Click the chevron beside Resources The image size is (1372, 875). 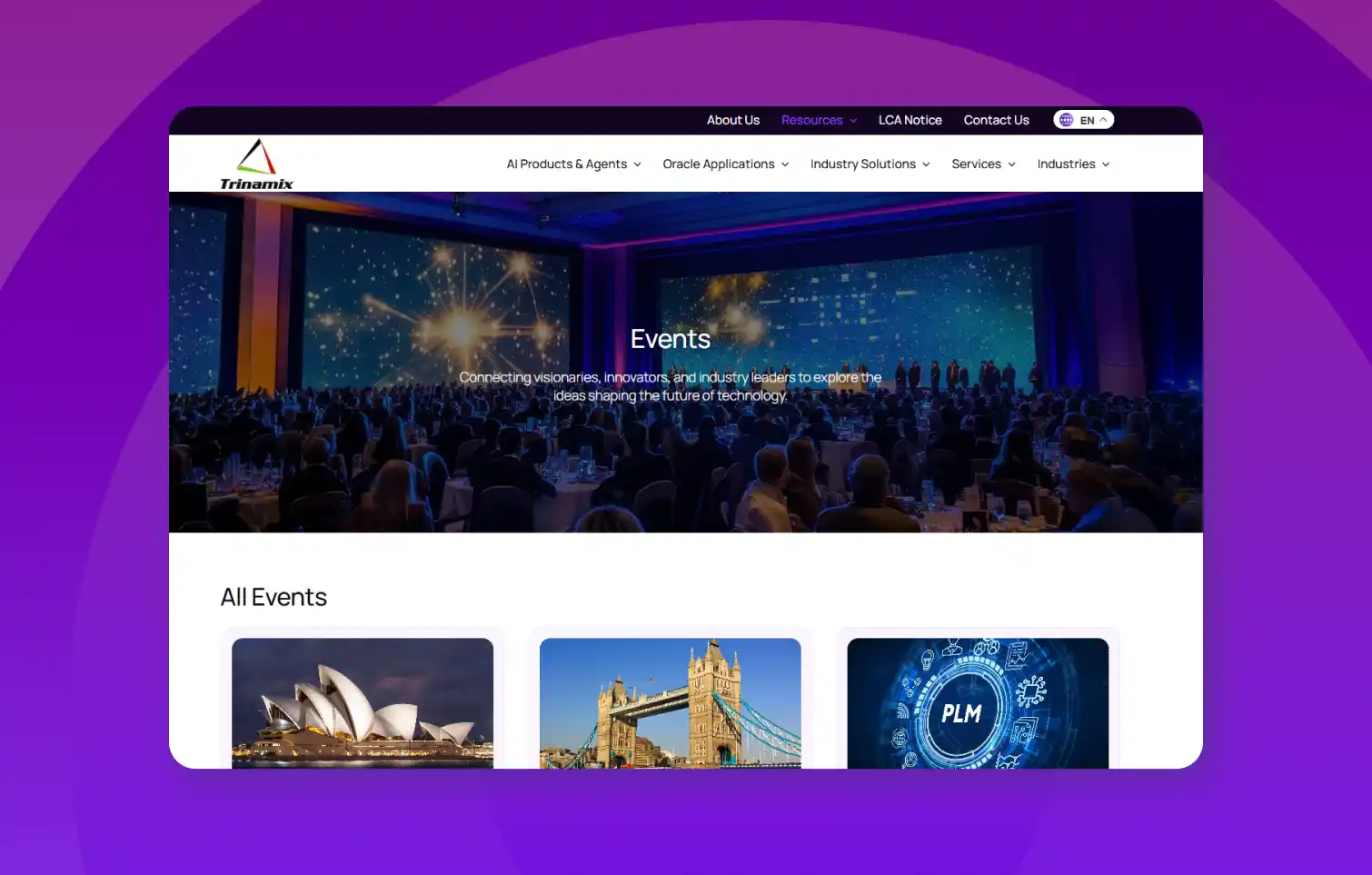pos(853,121)
